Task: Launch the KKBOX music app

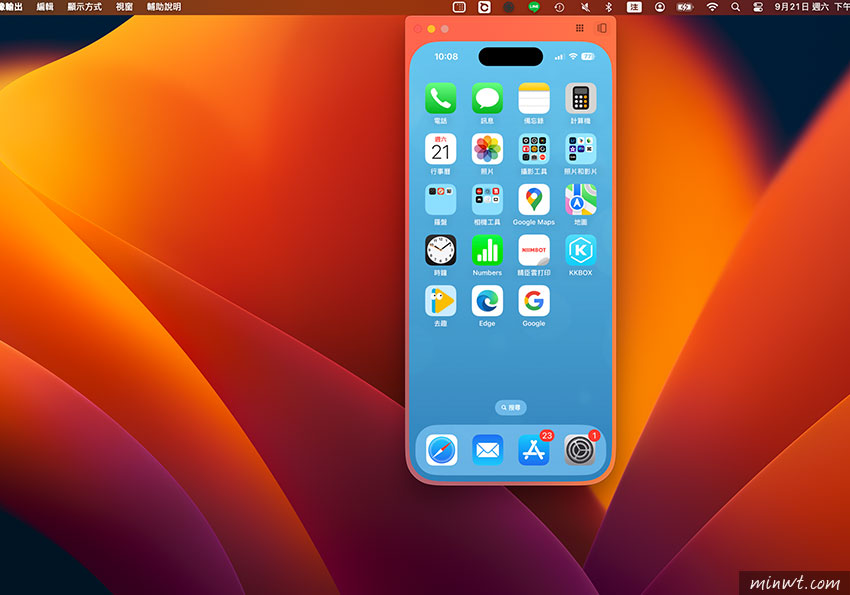Action: pos(581,250)
